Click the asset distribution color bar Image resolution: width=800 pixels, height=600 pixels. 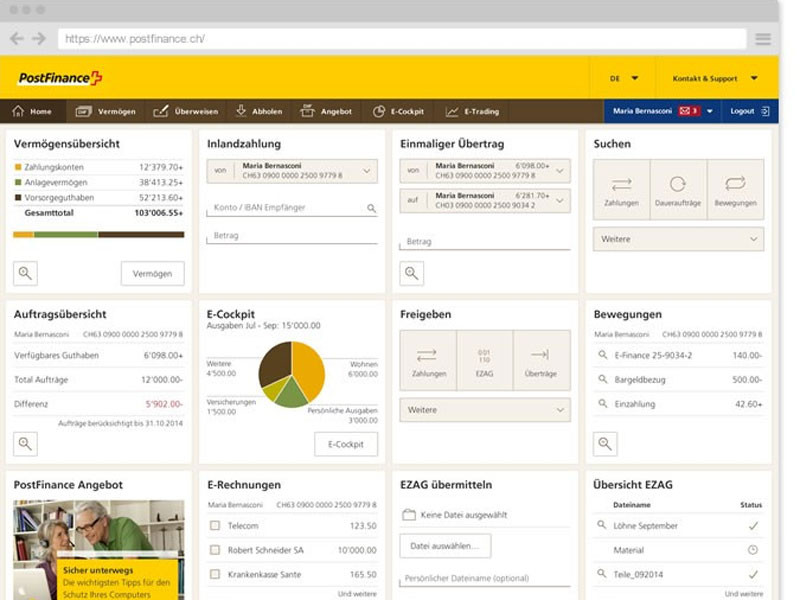pos(98,235)
